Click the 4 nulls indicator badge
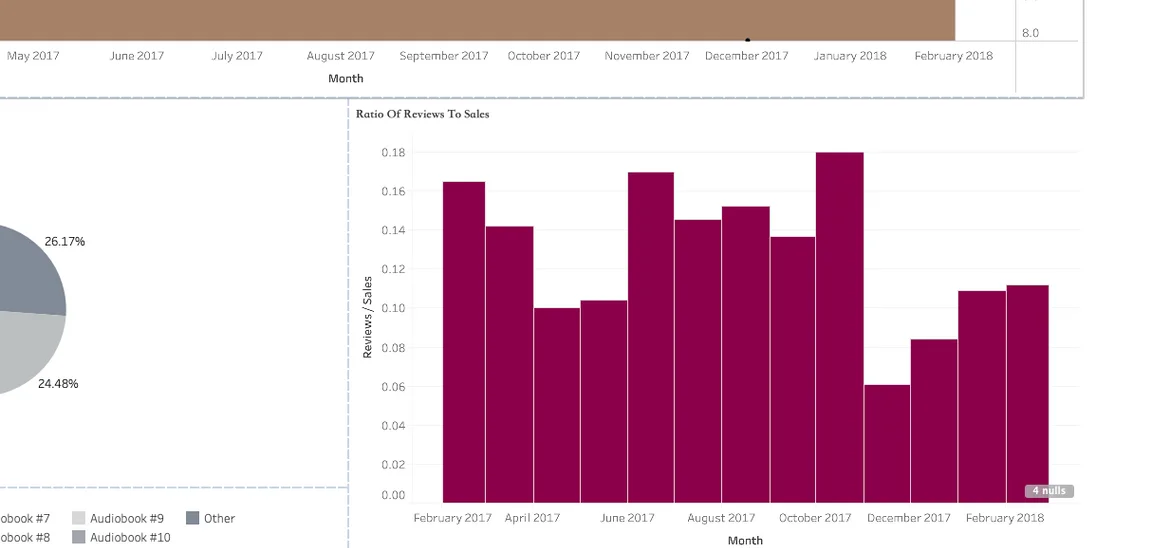Image resolution: width=1170 pixels, height=548 pixels. coord(1048,491)
